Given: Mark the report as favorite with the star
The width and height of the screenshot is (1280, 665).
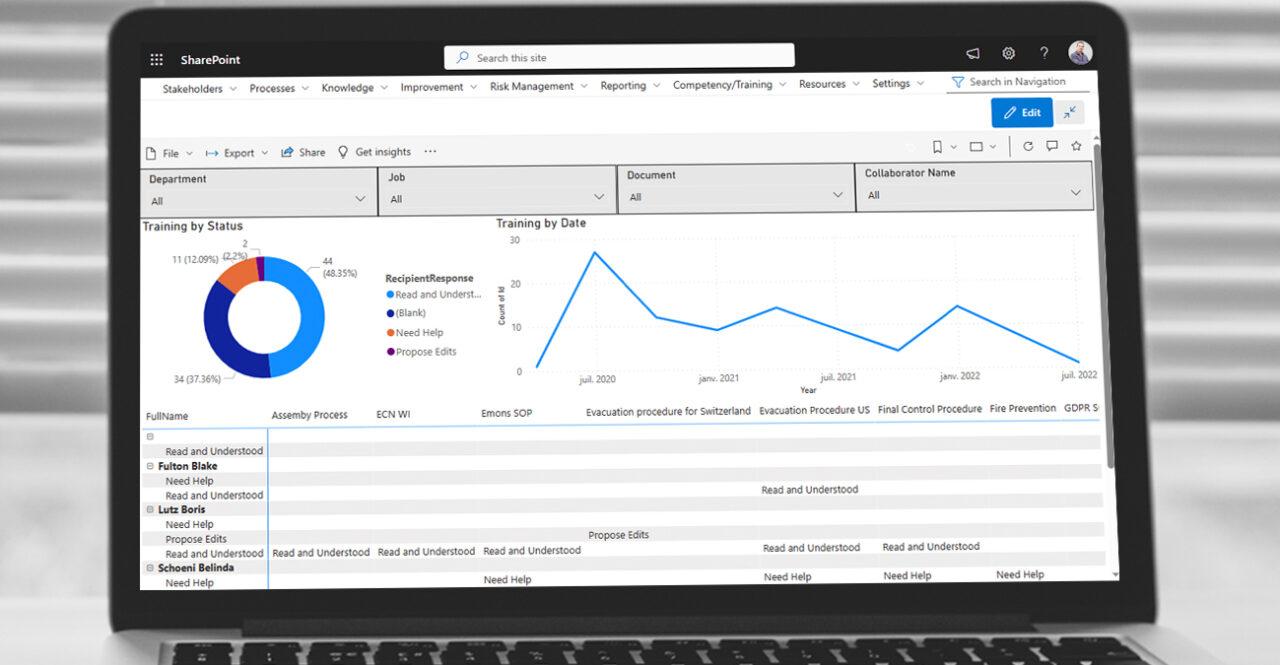Looking at the screenshot, I should pyautogui.click(x=1075, y=146).
